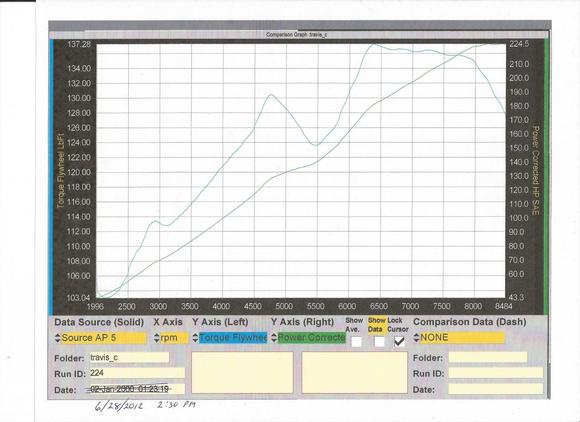Open the Source AP 5 dropdown
The height and width of the screenshot is (422, 580).
pos(104,338)
